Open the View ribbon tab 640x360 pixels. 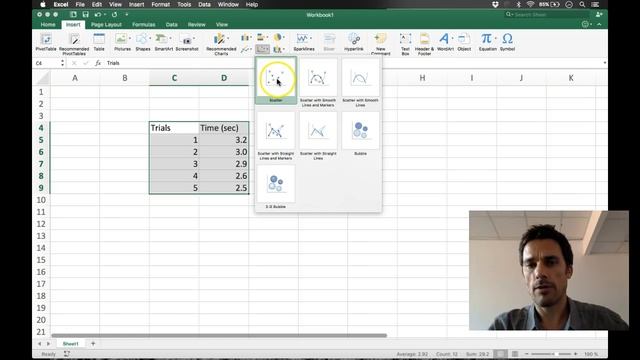pyautogui.click(x=222, y=24)
